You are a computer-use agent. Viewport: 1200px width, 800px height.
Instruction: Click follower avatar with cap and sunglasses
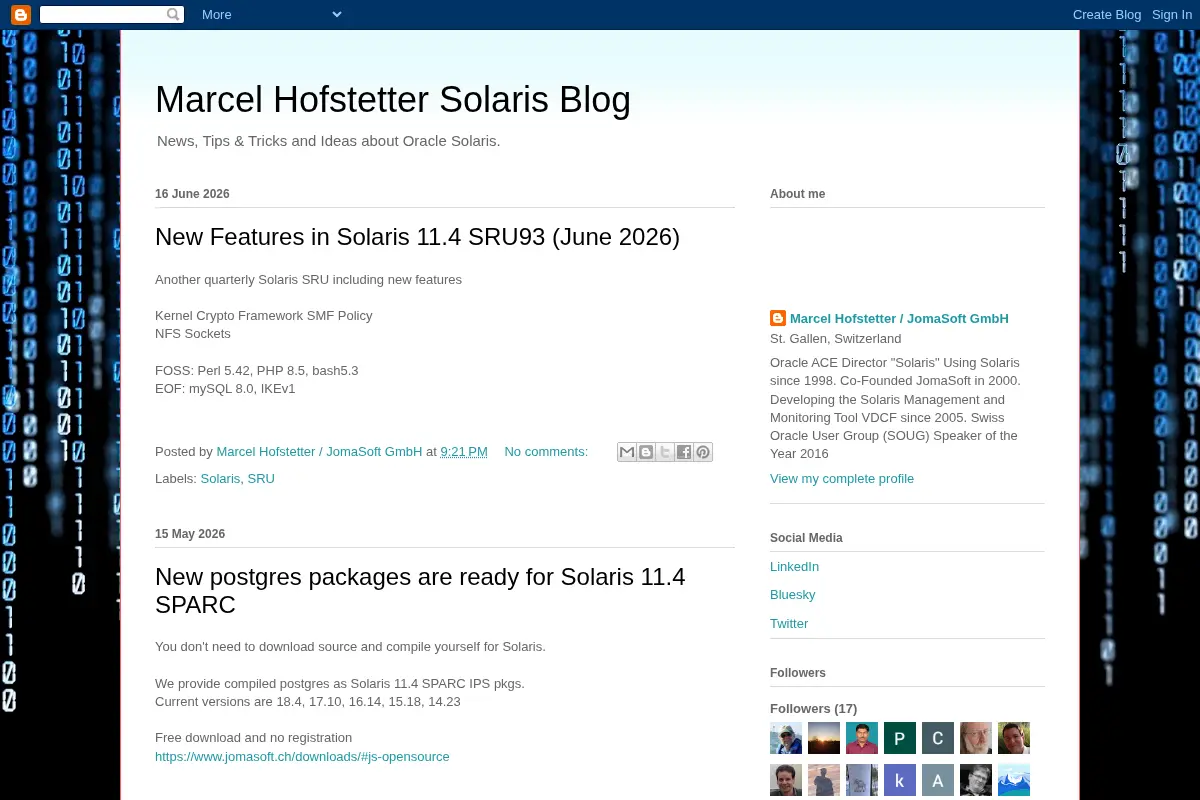(786, 738)
